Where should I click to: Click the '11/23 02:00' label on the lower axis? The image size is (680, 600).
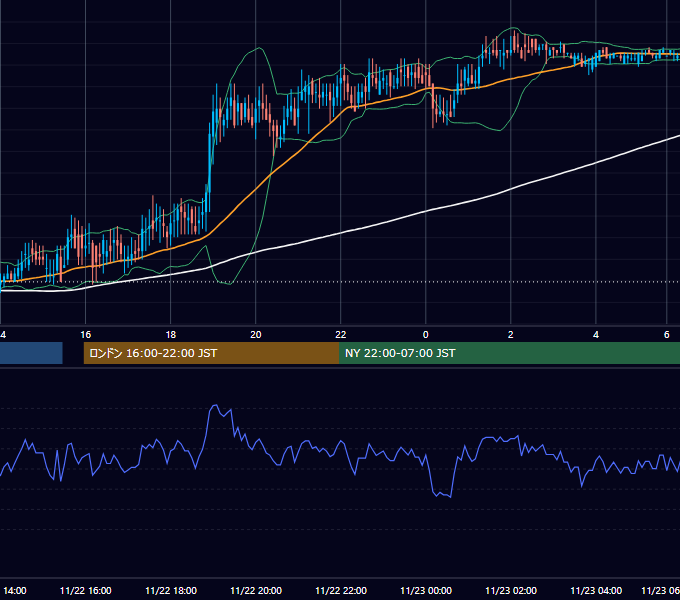(x=511, y=591)
